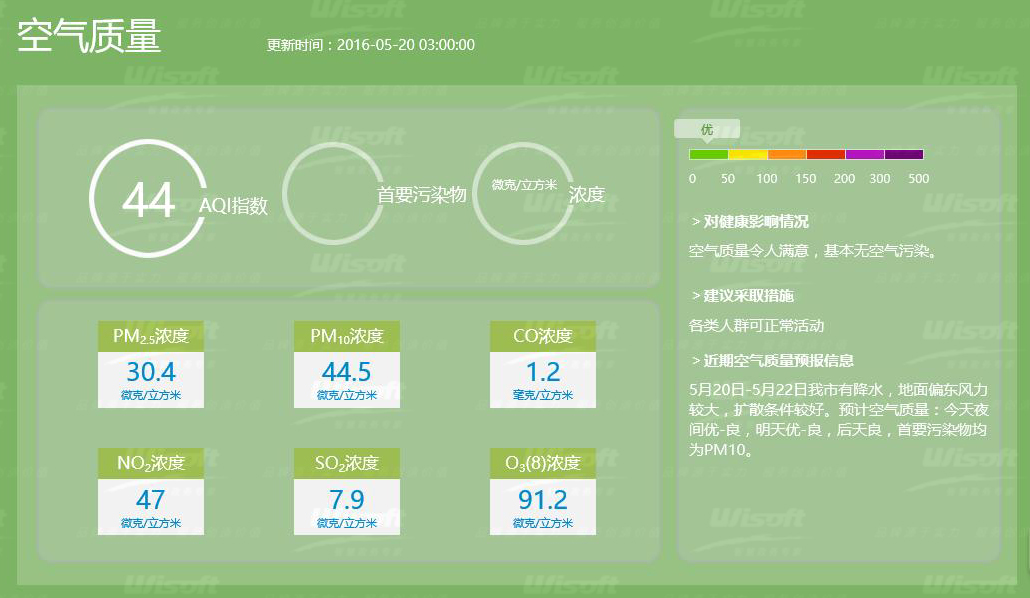The height and width of the screenshot is (598, 1030).
Task: Select the CO concentration tile
Action: pyautogui.click(x=543, y=365)
